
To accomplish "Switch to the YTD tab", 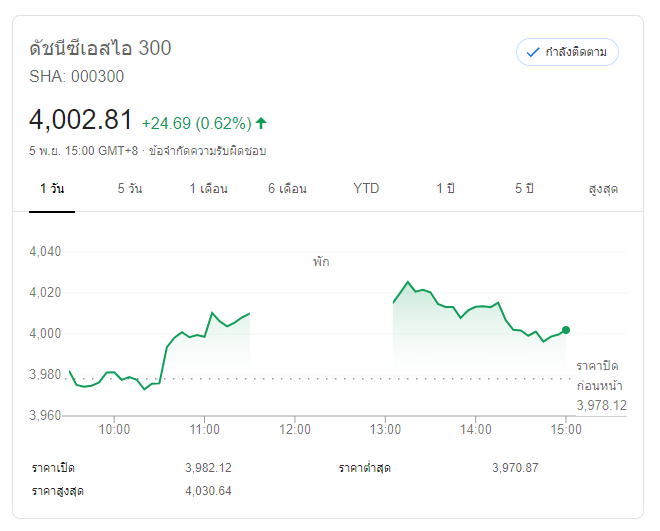I will pos(366,188).
